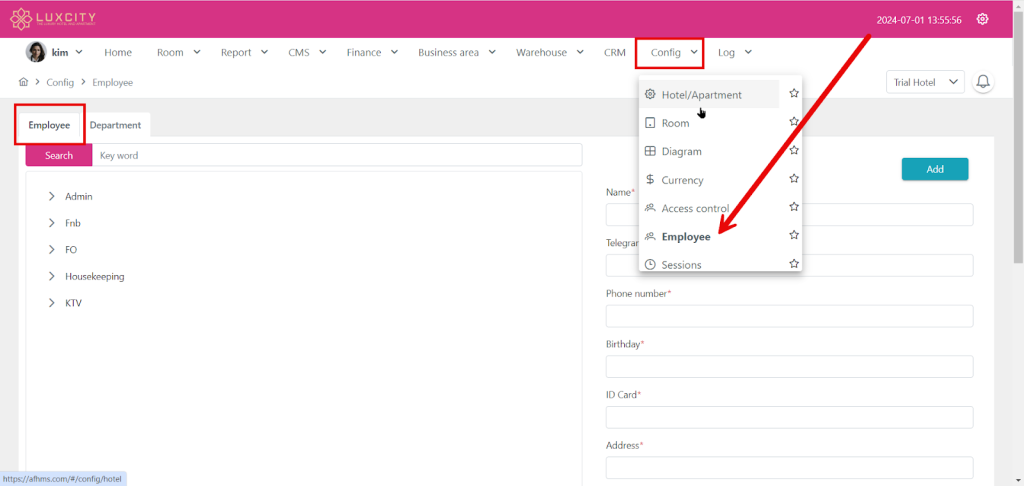Click the kim user avatar

coord(36,52)
